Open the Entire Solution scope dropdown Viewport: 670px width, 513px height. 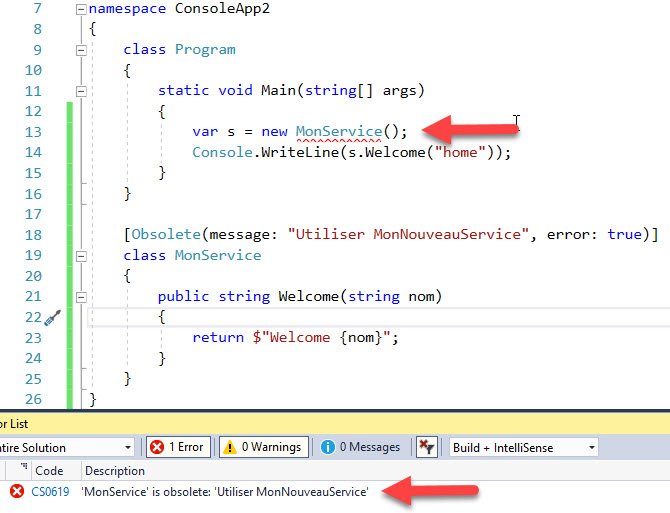pyautogui.click(x=66, y=447)
